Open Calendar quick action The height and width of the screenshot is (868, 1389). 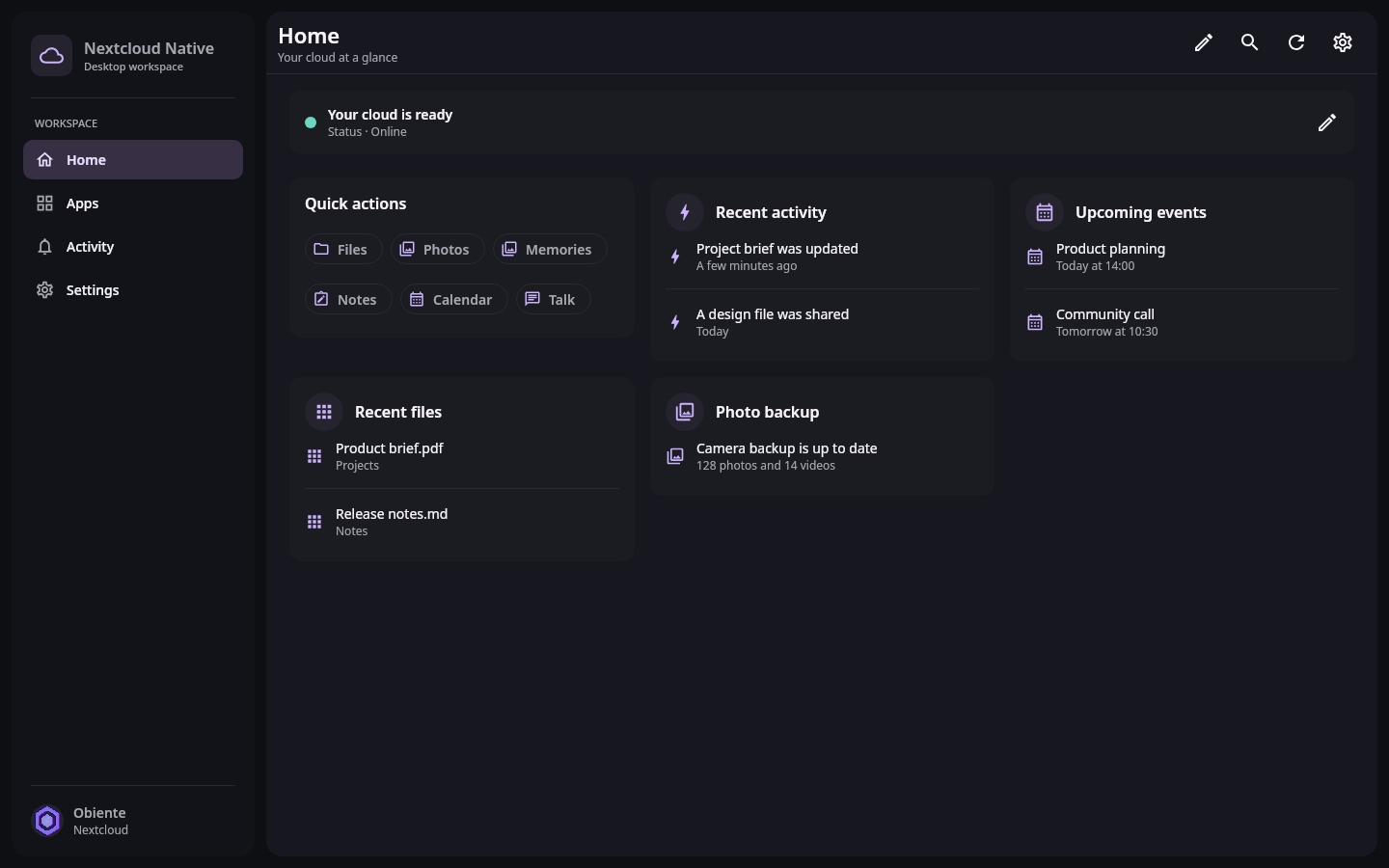pyautogui.click(x=453, y=299)
